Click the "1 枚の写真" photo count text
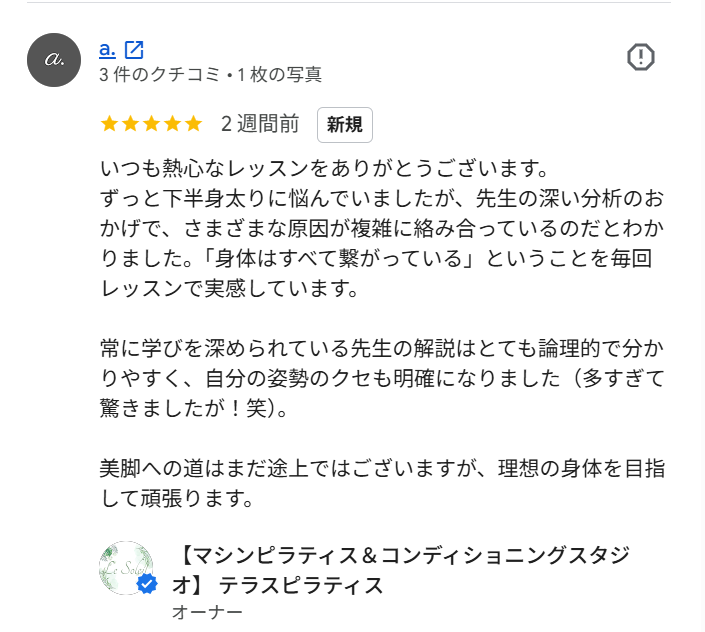This screenshot has width=705, height=632. click(x=280, y=75)
